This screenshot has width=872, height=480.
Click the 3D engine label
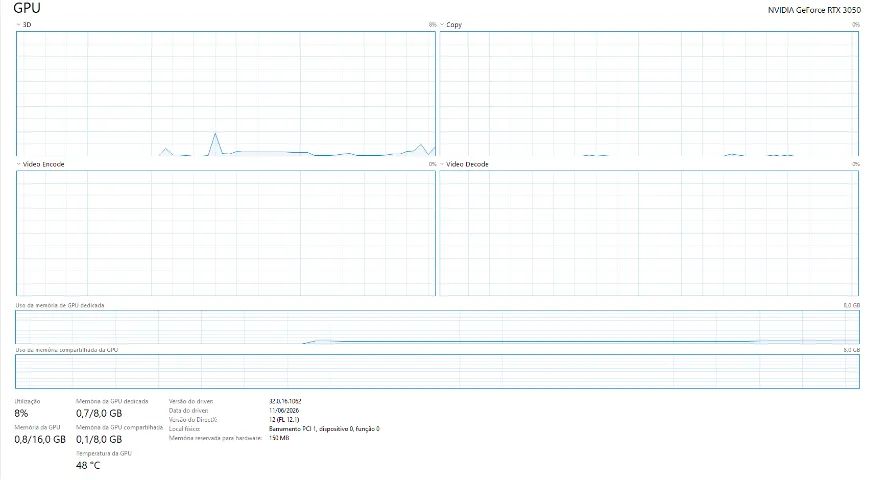tap(27, 24)
